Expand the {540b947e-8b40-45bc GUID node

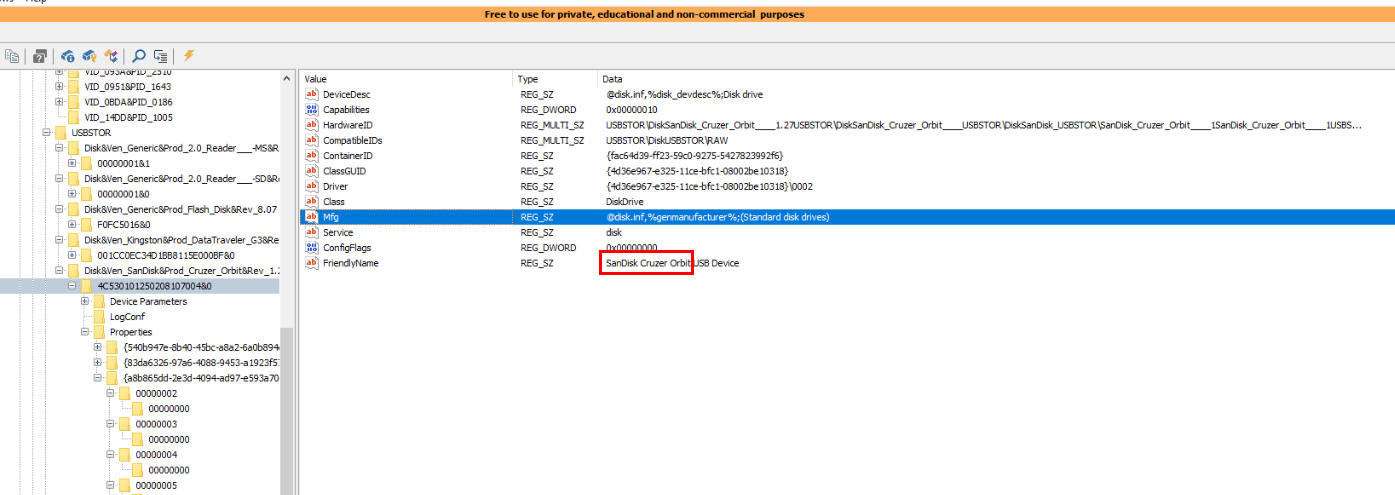(x=98, y=348)
